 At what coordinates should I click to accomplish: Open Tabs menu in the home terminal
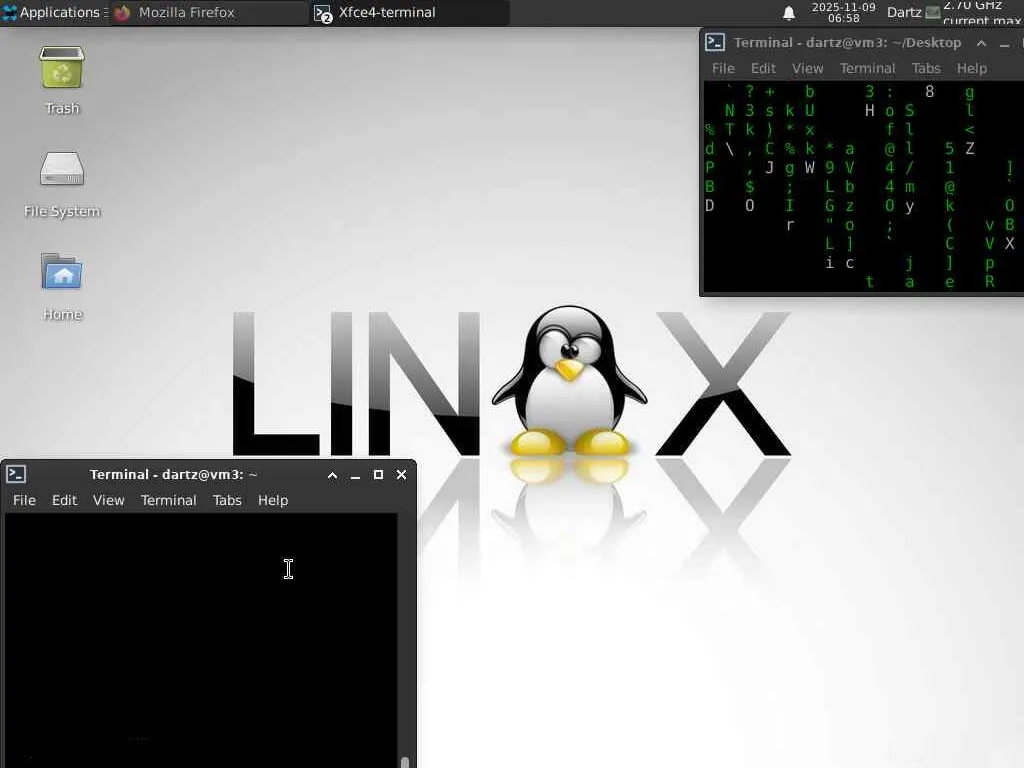tap(227, 500)
